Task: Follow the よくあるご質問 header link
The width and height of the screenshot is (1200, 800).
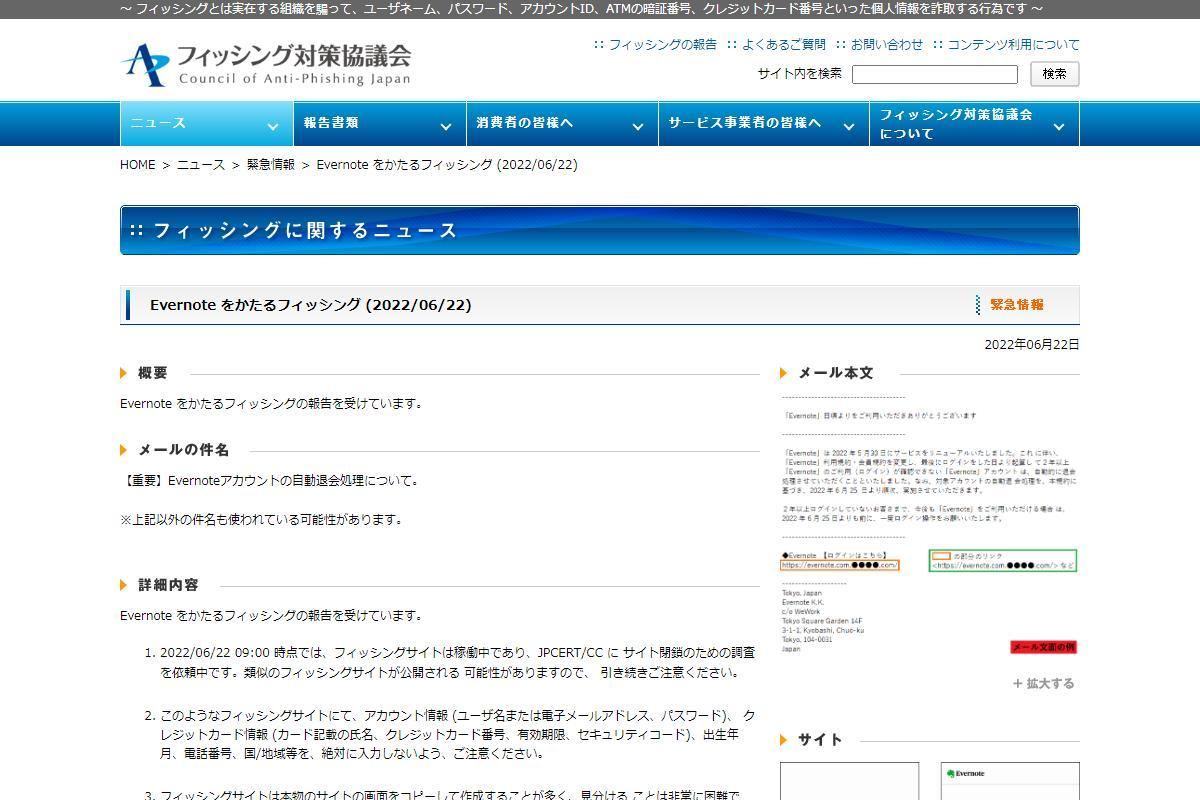Action: coord(784,45)
